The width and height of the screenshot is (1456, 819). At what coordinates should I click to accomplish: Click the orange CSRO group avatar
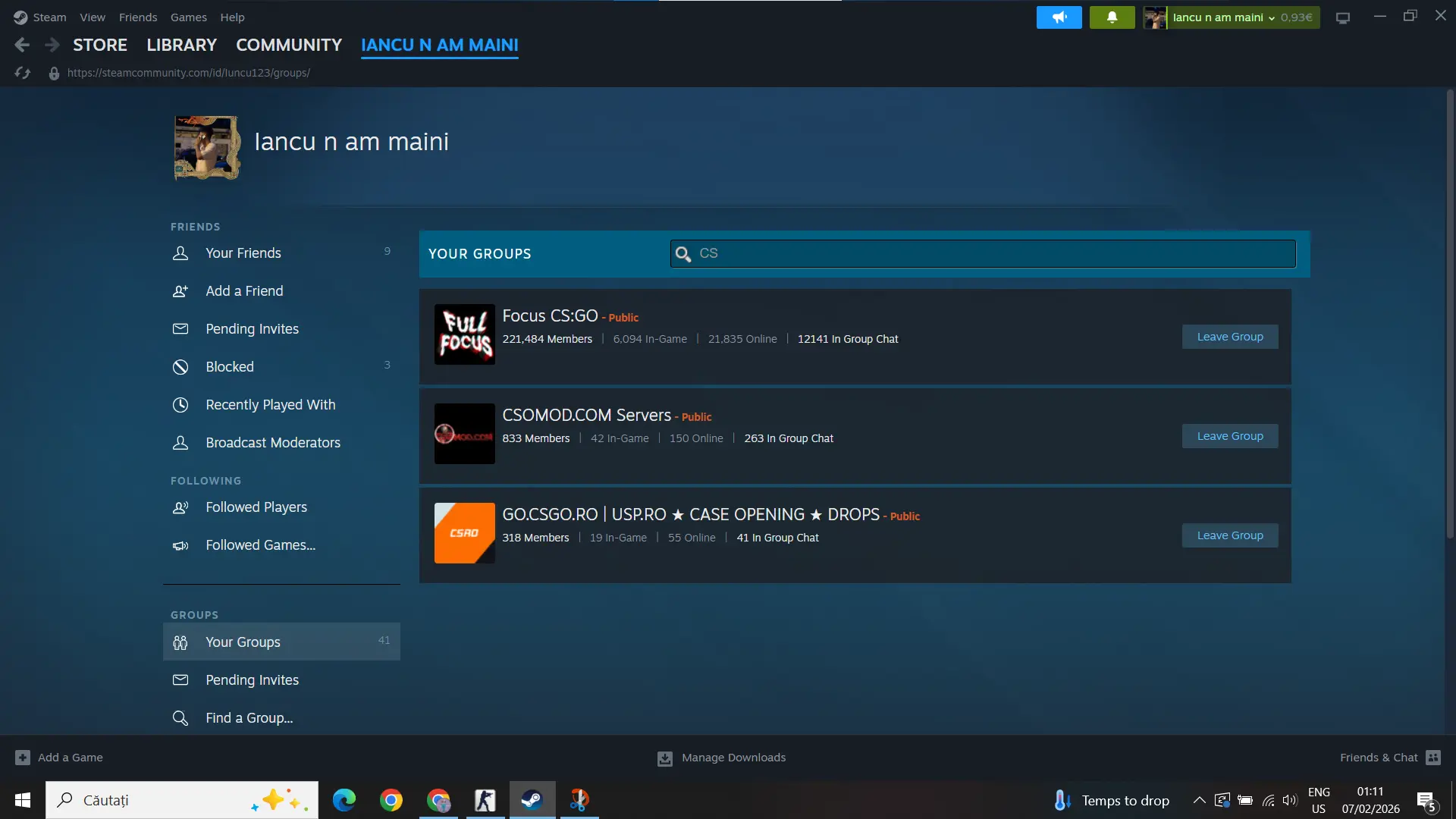tap(465, 533)
